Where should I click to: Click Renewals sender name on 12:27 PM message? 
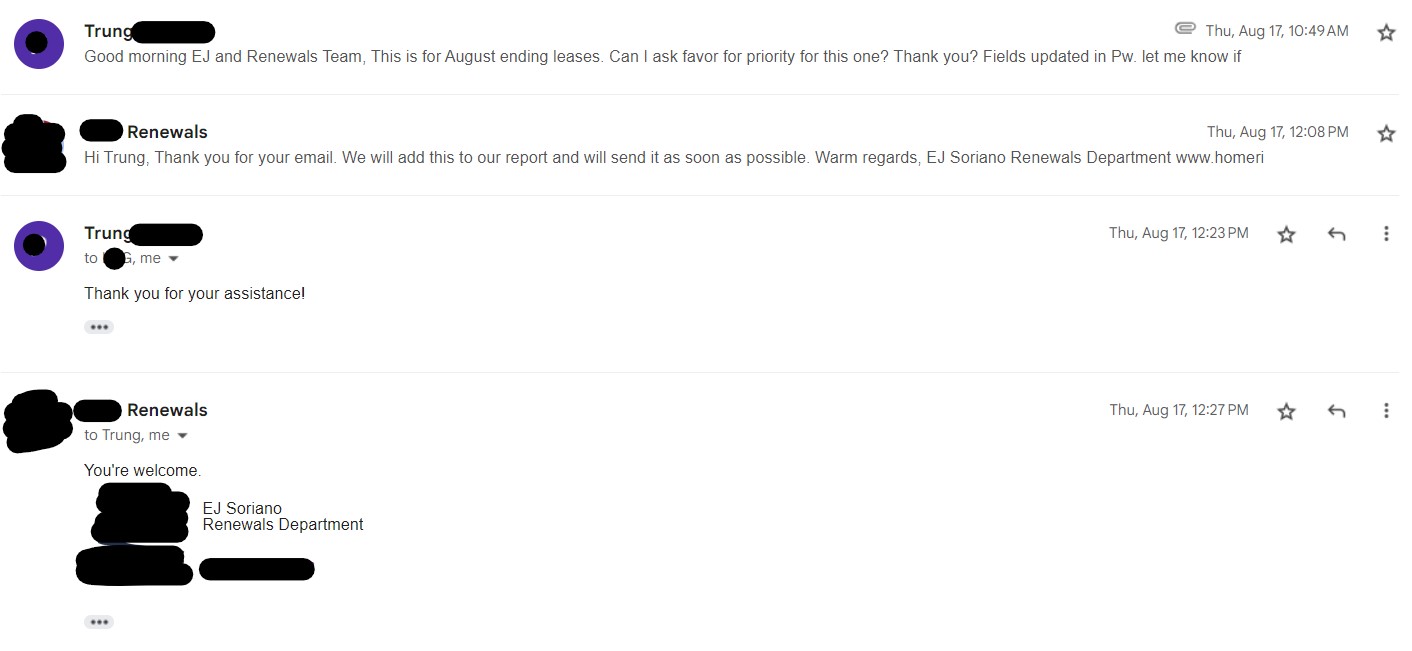click(x=167, y=410)
